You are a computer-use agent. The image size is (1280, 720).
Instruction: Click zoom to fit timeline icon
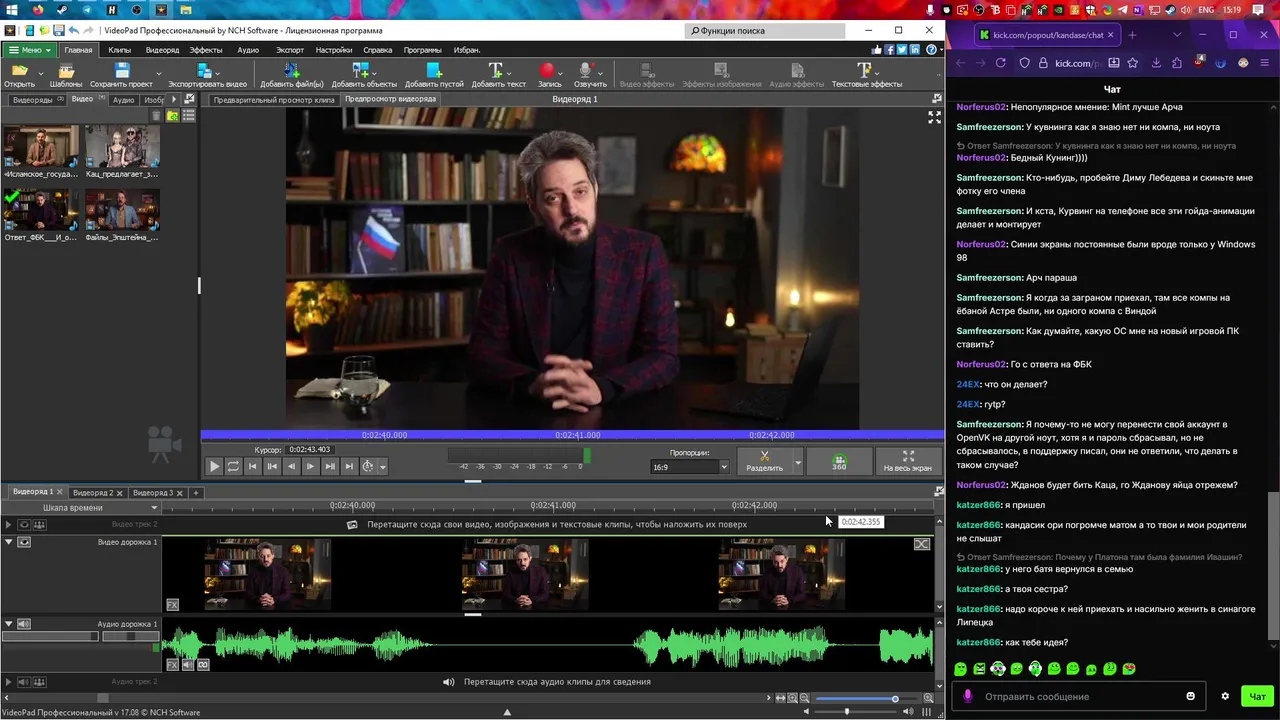click(780, 698)
